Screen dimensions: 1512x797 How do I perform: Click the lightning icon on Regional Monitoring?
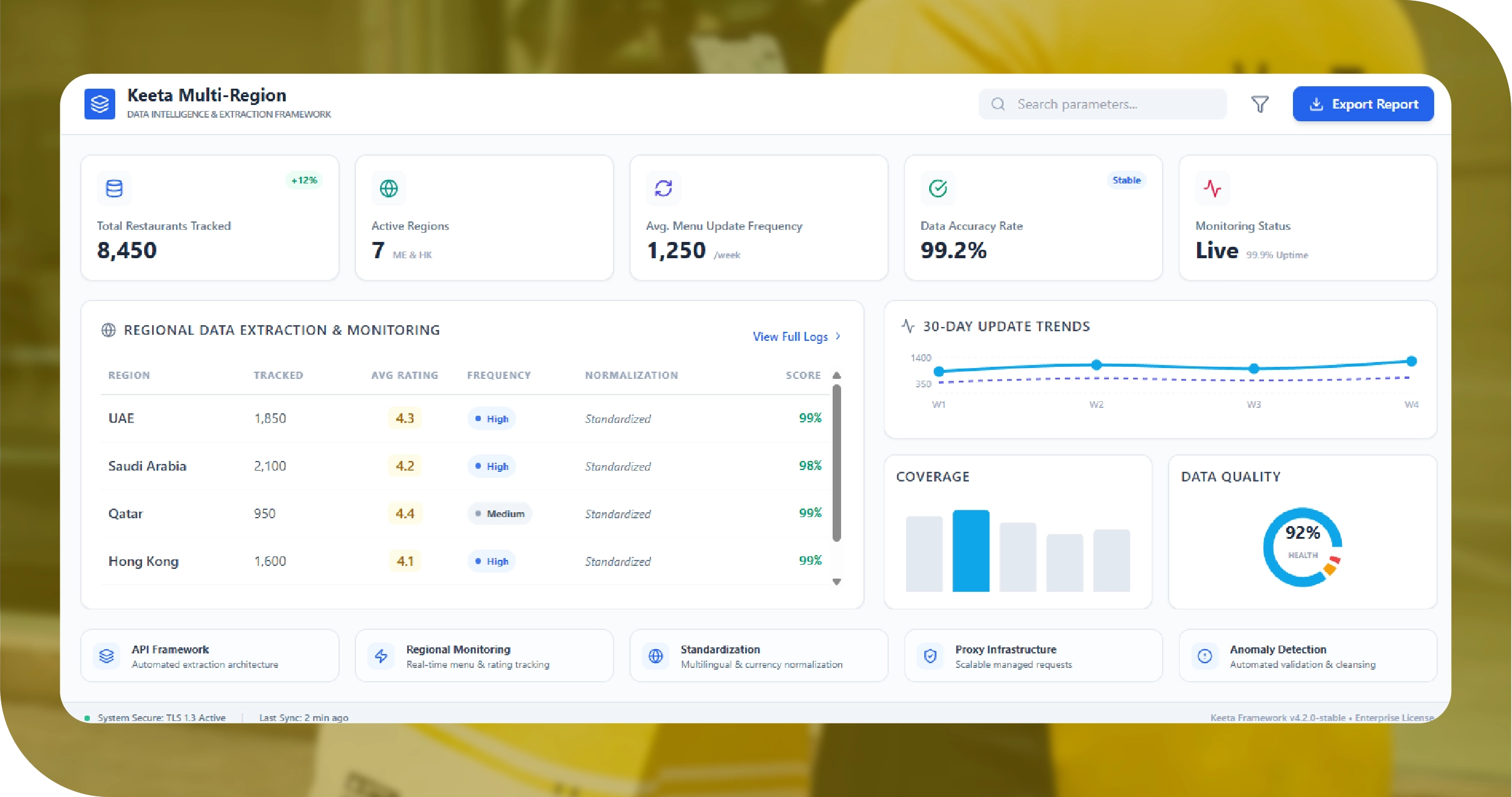pos(381,656)
